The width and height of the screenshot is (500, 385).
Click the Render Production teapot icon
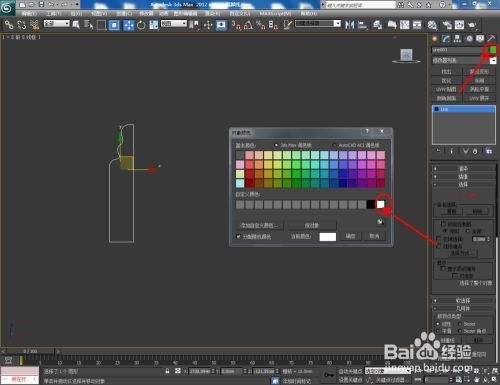pos(472,25)
